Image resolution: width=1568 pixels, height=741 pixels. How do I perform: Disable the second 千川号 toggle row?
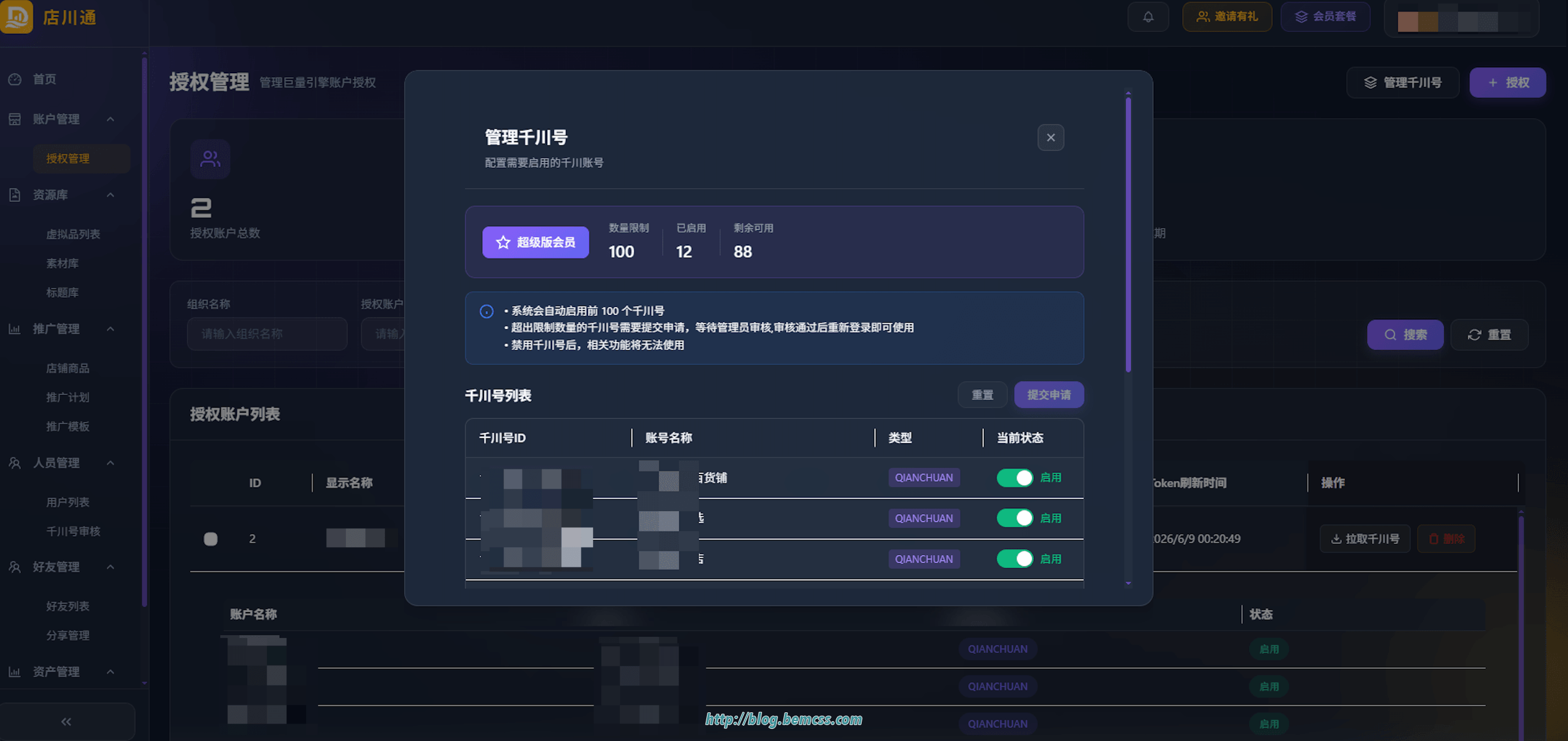(x=1015, y=518)
